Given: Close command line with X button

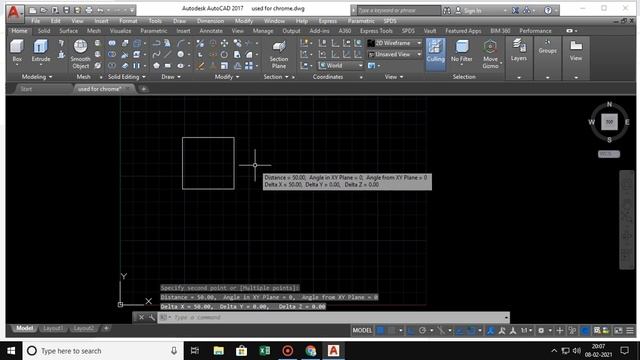Looking at the screenshot, I should [x=141, y=317].
